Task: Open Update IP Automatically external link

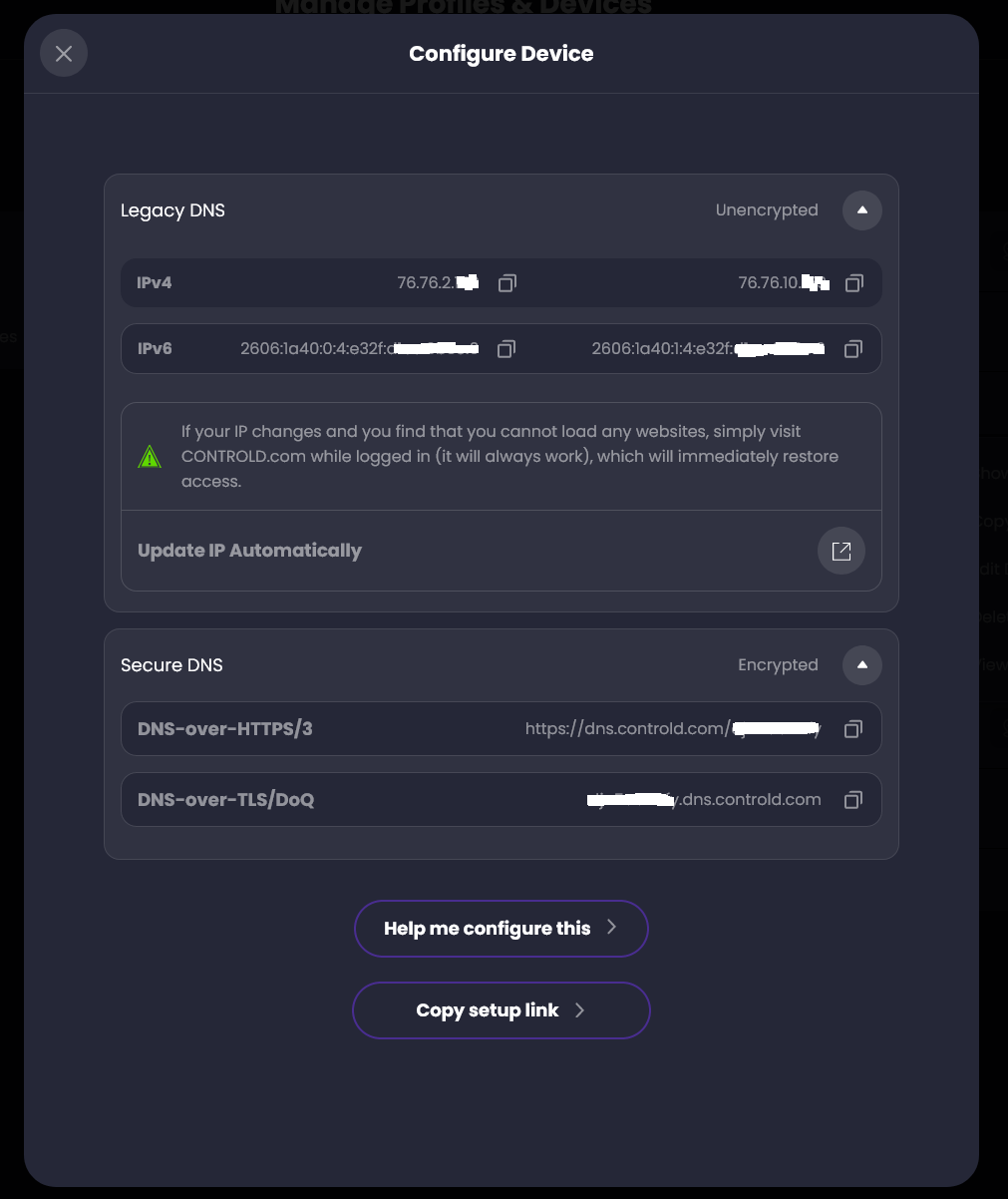Action: click(x=841, y=551)
